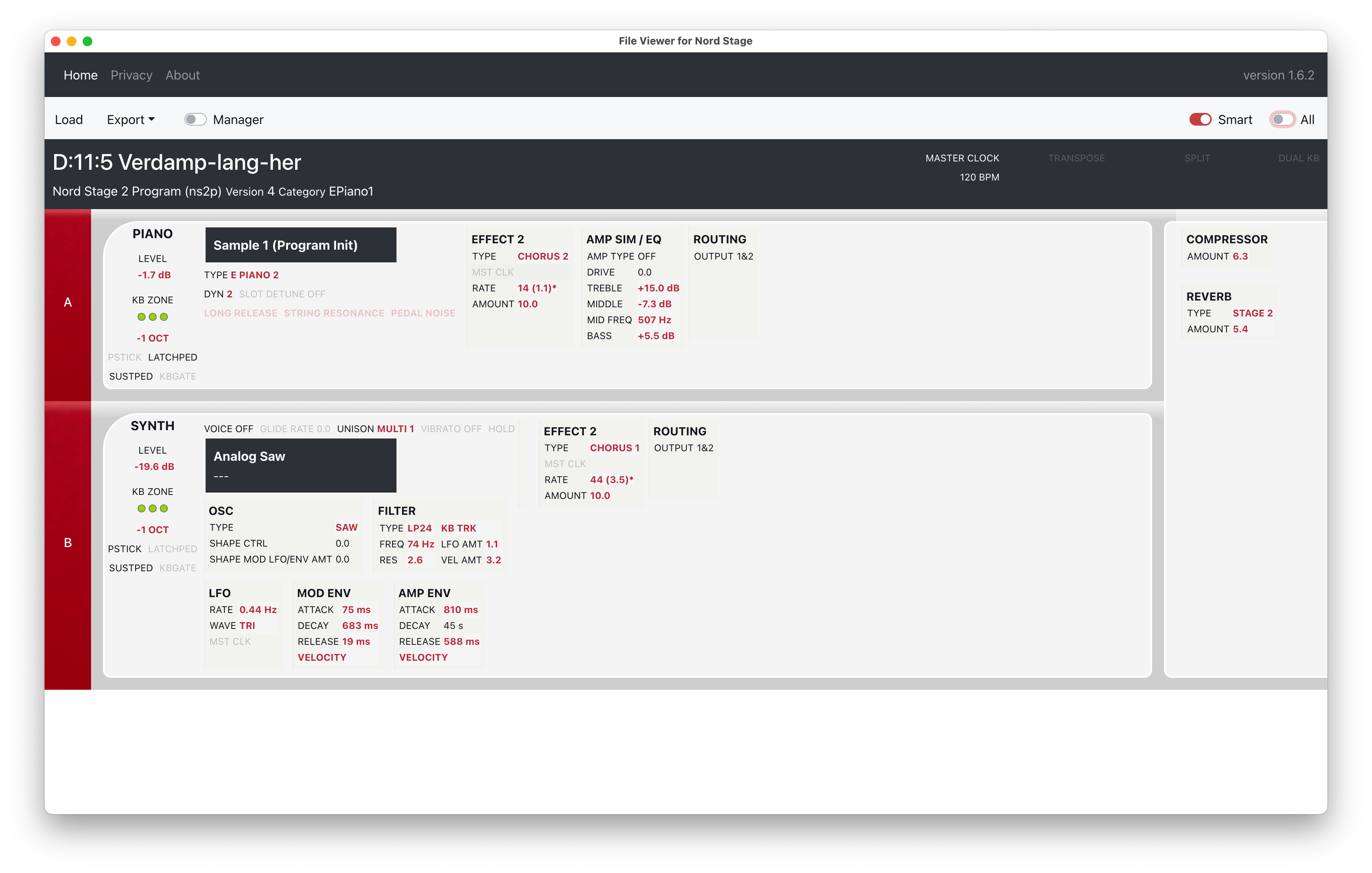1372x873 pixels.
Task: Select MULTI 1 unison mode
Action: click(x=395, y=429)
